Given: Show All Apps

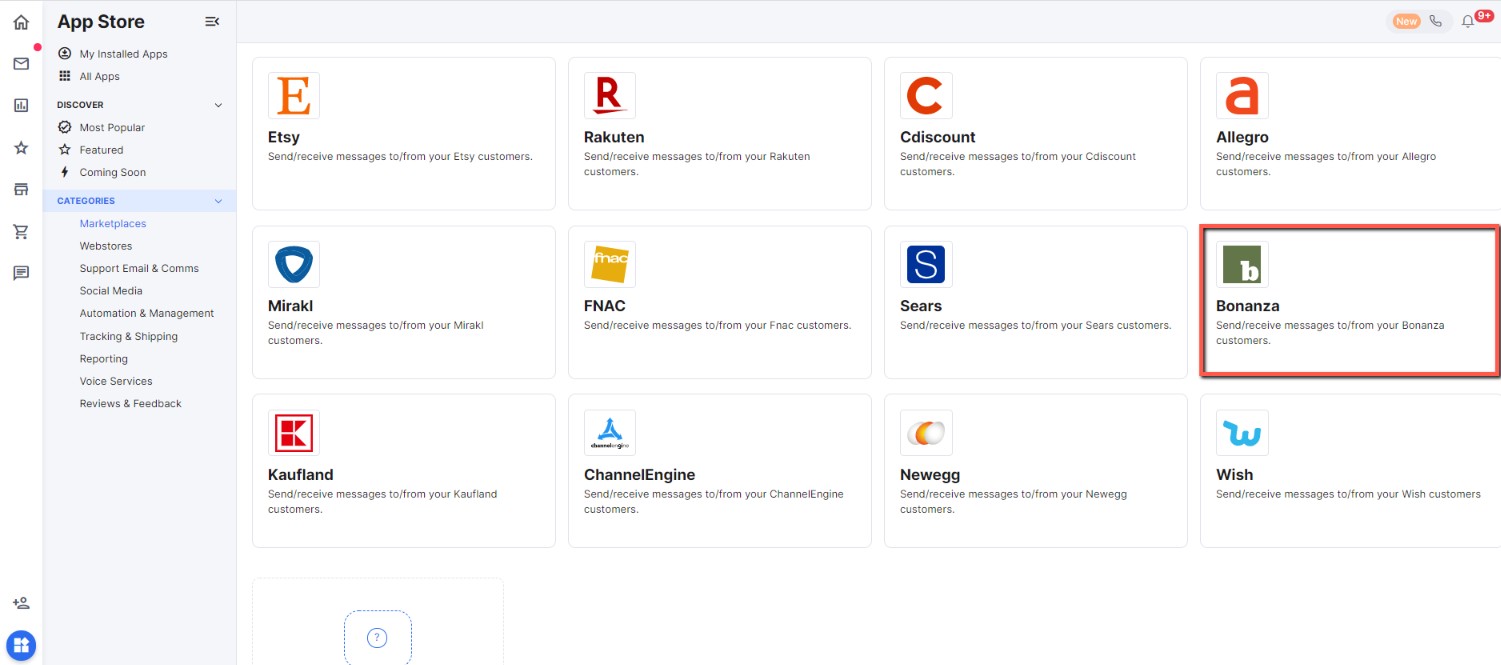Looking at the screenshot, I should tap(100, 76).
